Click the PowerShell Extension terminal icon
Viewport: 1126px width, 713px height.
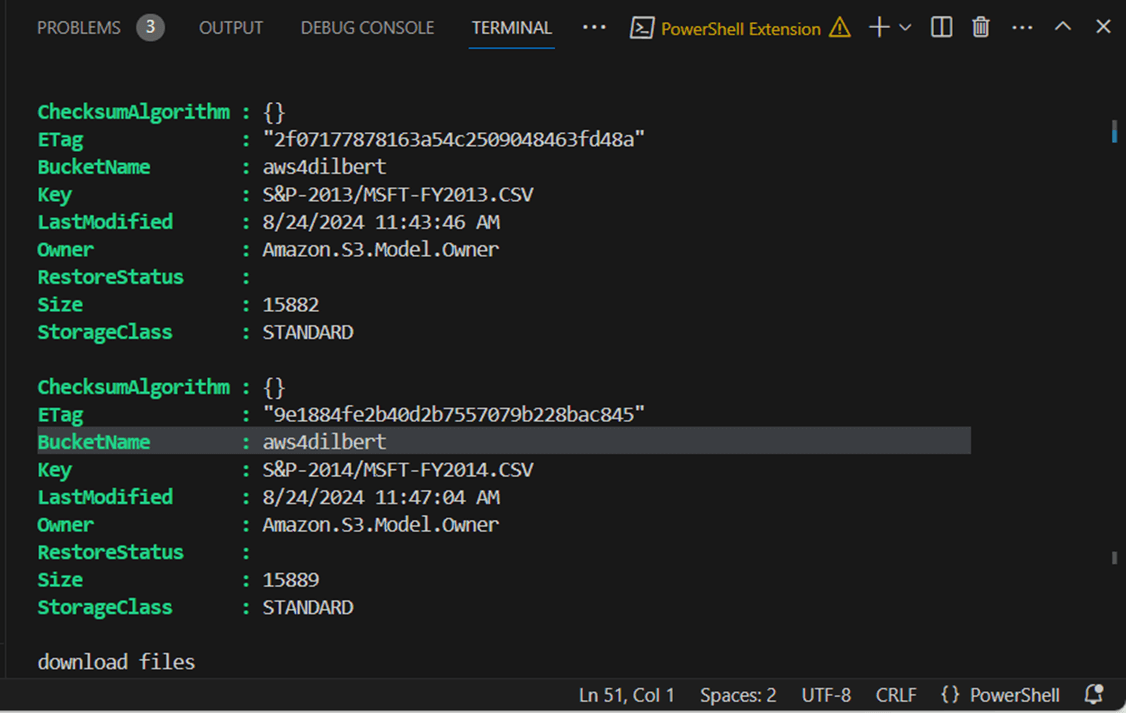point(642,28)
